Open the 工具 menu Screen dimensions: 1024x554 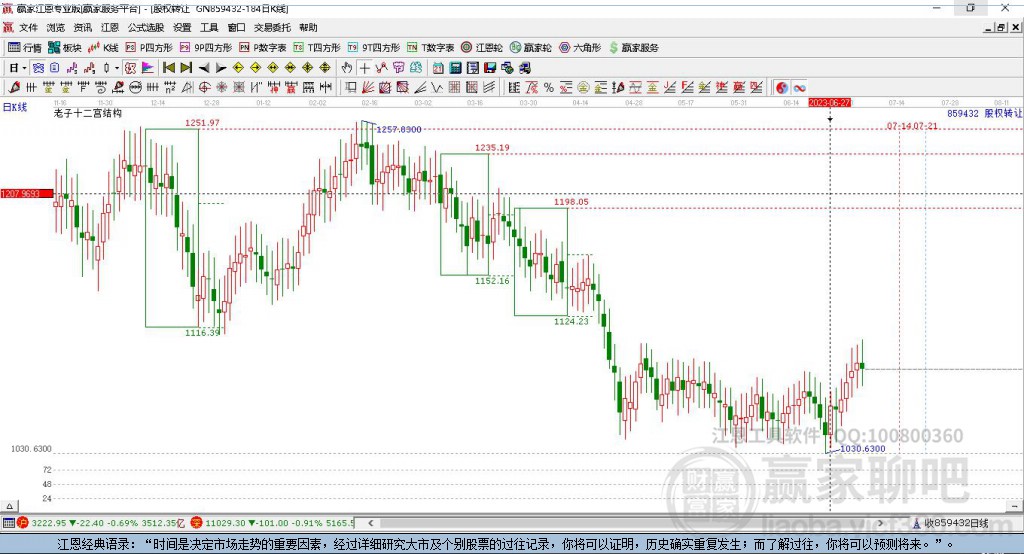tap(209, 27)
